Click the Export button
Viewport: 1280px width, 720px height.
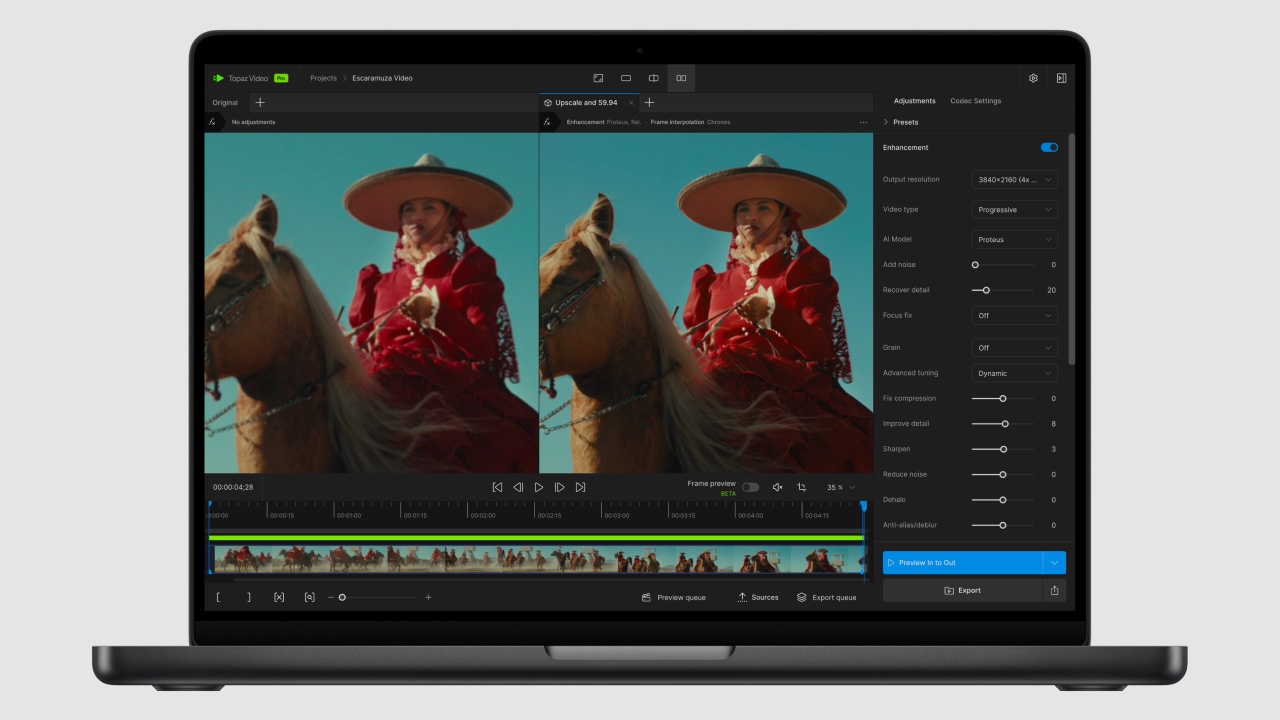(x=963, y=590)
